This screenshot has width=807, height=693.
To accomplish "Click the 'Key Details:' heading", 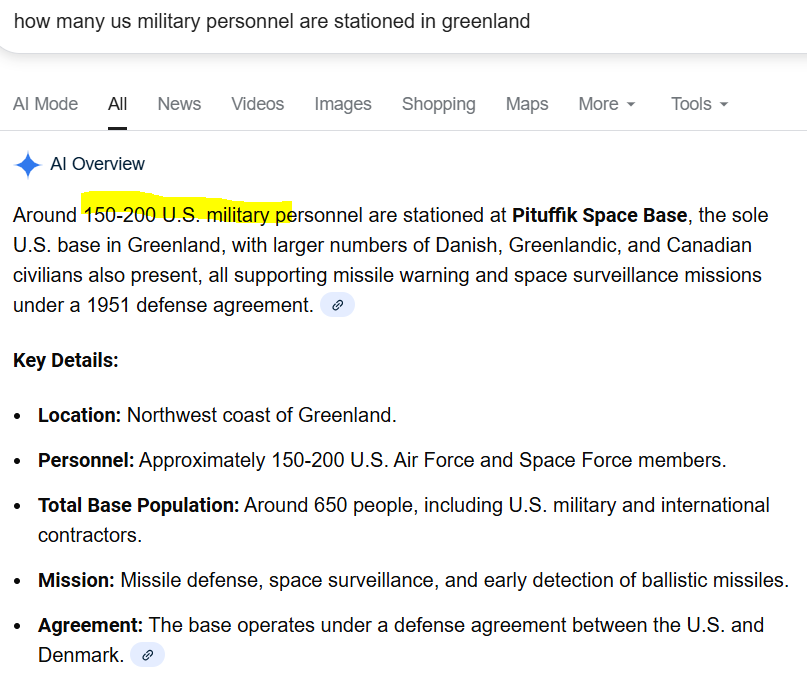I will tap(66, 360).
